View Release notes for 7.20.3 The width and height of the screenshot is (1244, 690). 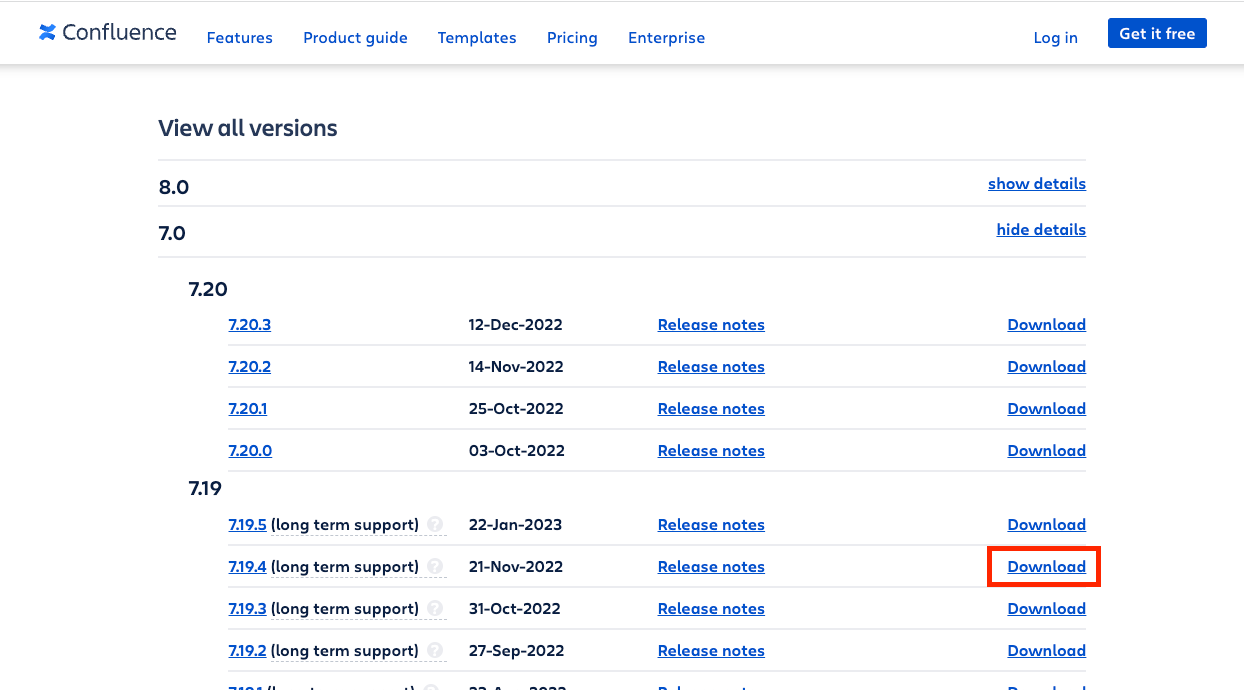point(711,325)
